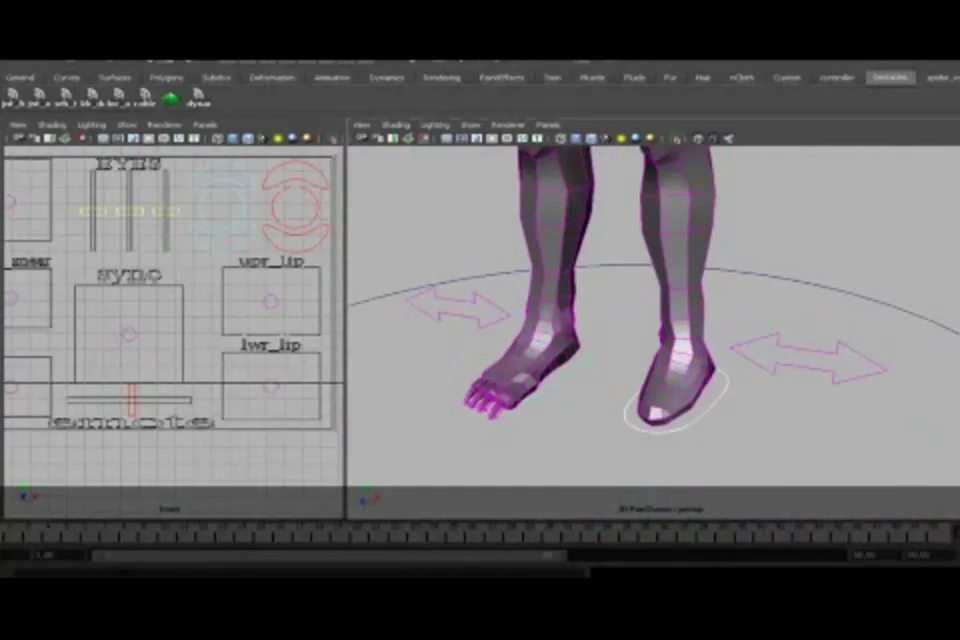Open the Polygons shelf tab
The height and width of the screenshot is (640, 960).
coord(167,78)
